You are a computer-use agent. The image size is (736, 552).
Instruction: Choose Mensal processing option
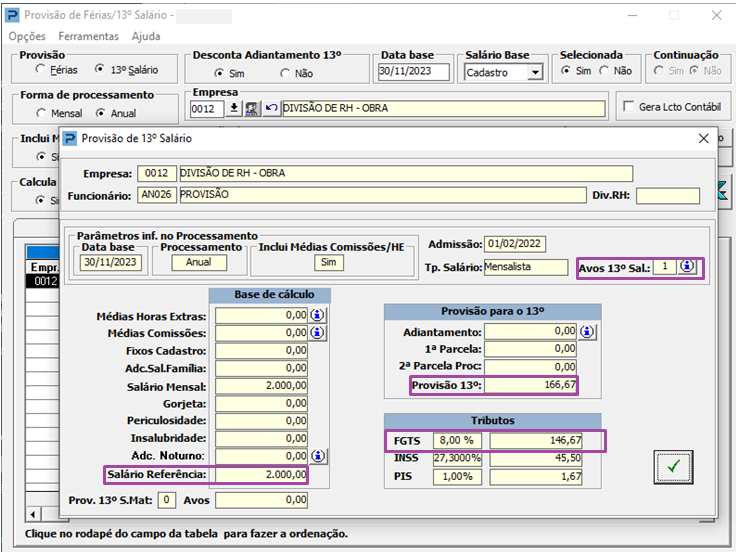pyautogui.click(x=41, y=113)
